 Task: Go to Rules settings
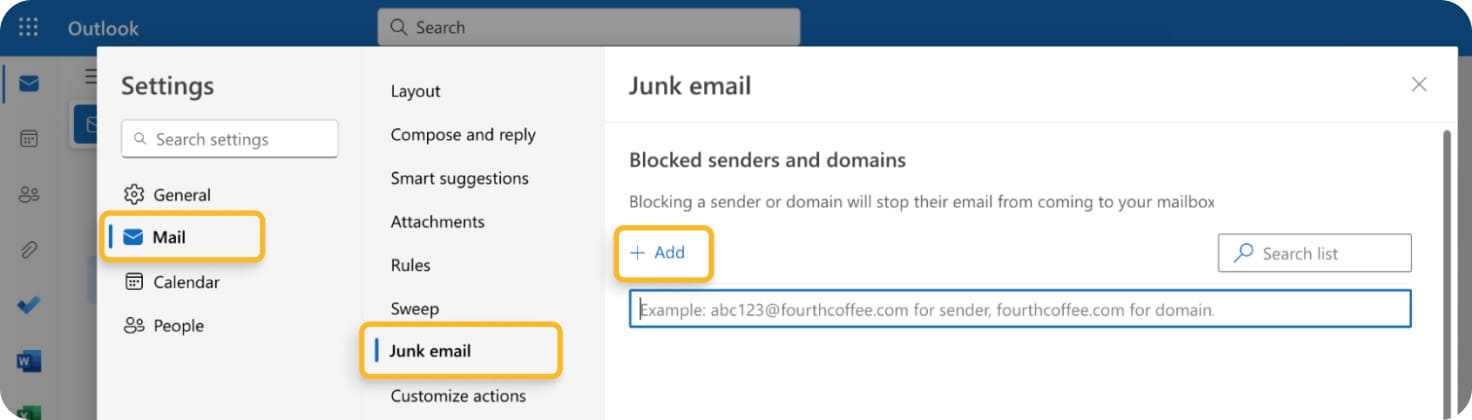(410, 265)
